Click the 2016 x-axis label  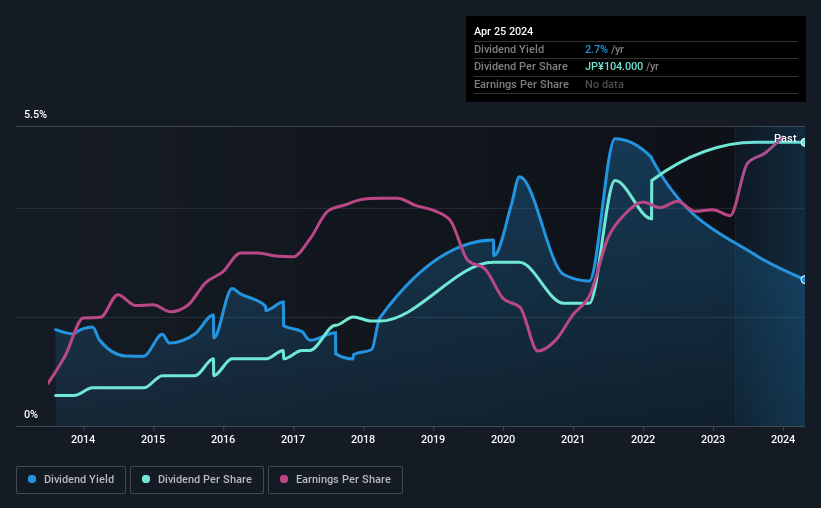(x=223, y=439)
